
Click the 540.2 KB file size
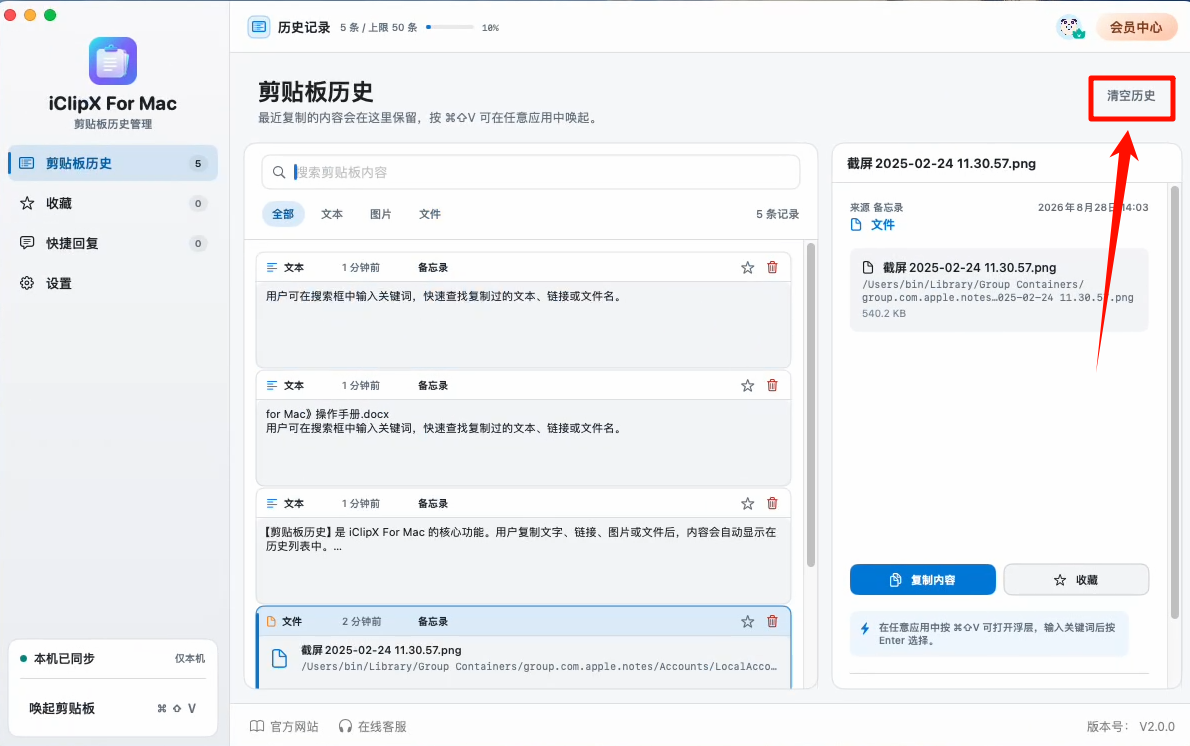click(883, 313)
